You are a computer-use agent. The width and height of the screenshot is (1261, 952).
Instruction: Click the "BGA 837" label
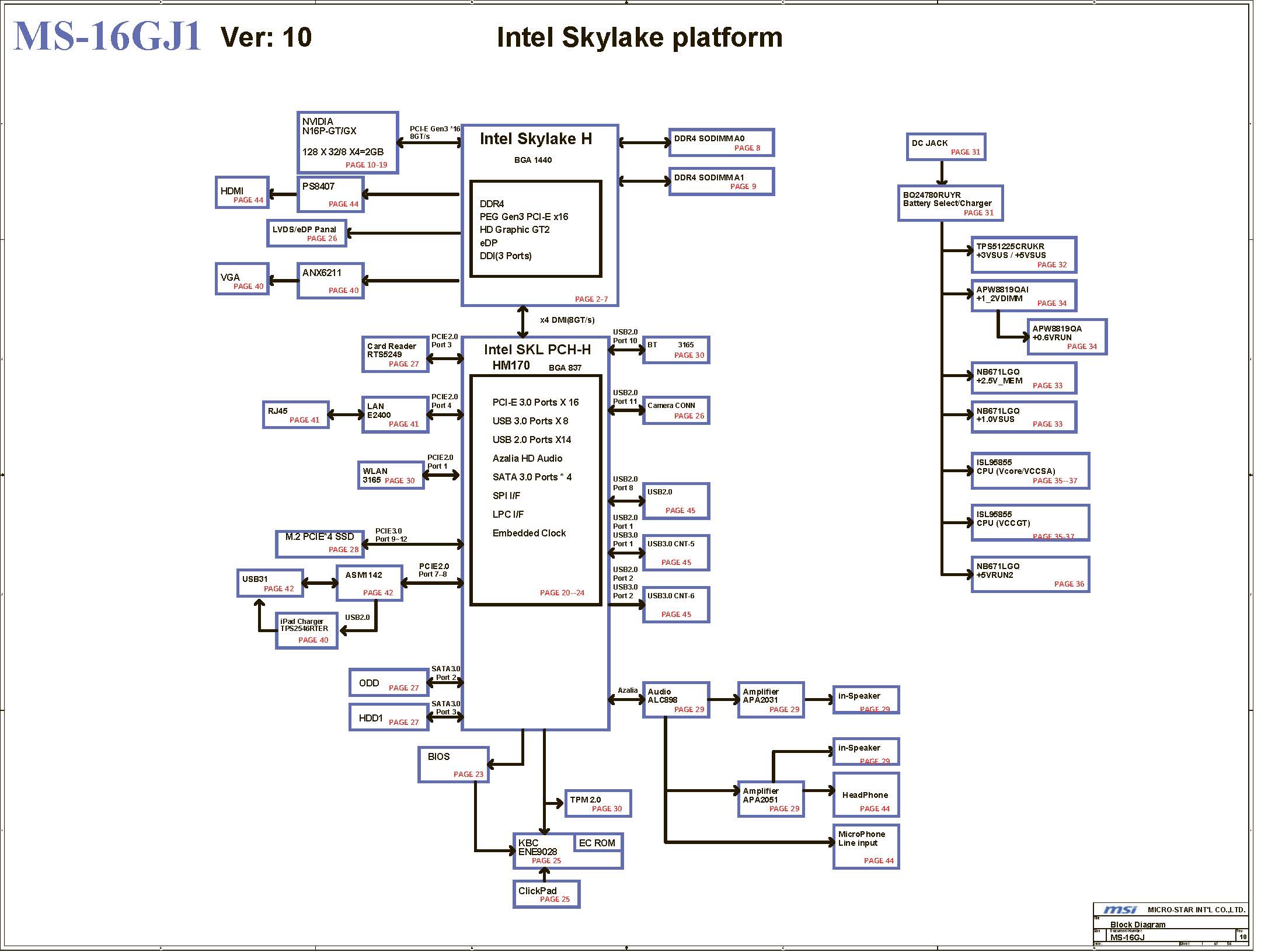click(x=565, y=368)
